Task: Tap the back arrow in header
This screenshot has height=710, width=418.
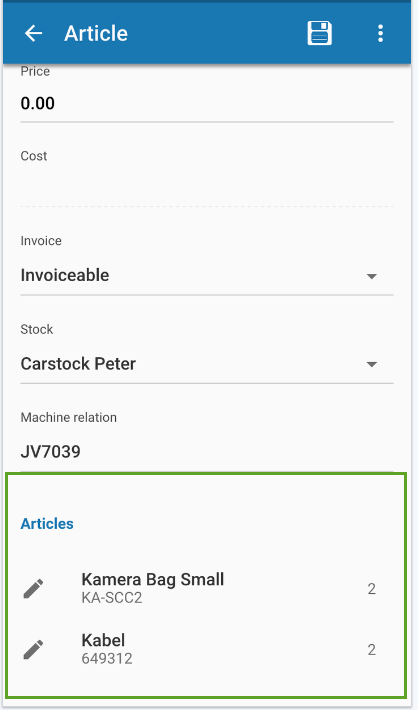Action: click(x=34, y=34)
